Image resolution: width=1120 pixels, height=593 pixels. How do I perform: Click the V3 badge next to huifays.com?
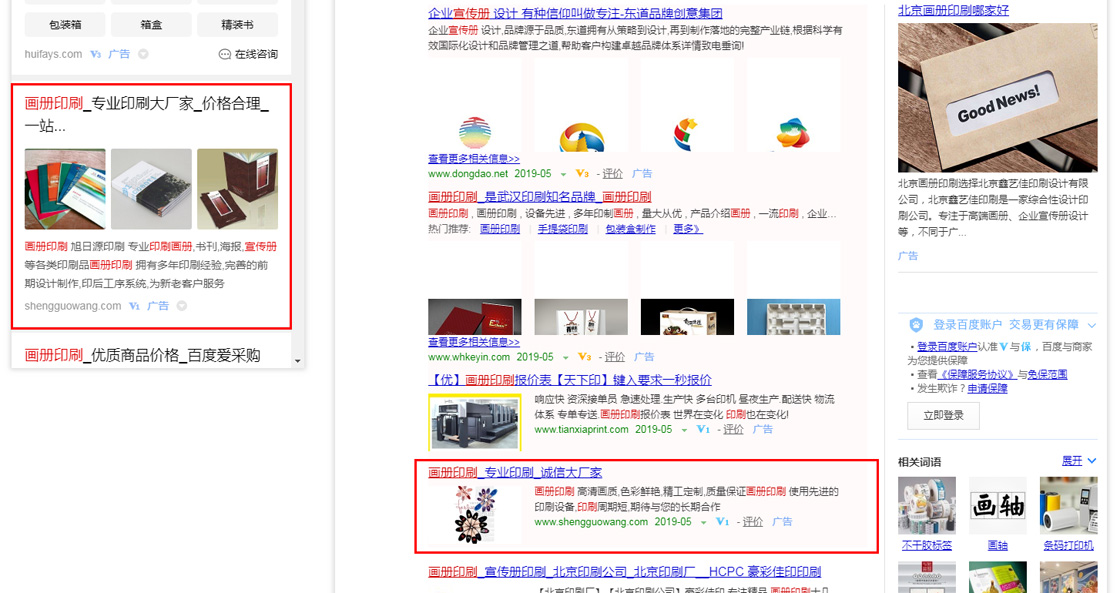[x=96, y=54]
